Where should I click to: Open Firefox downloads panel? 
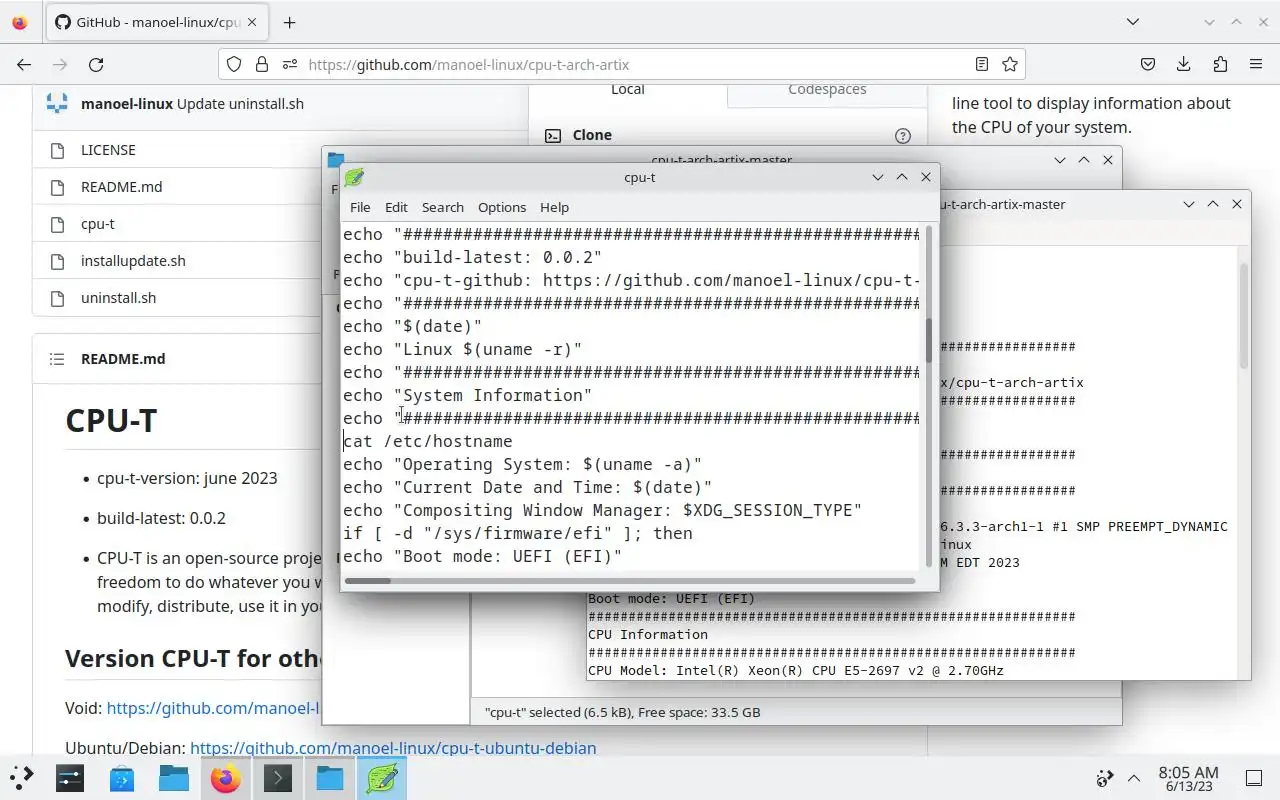click(x=1184, y=64)
